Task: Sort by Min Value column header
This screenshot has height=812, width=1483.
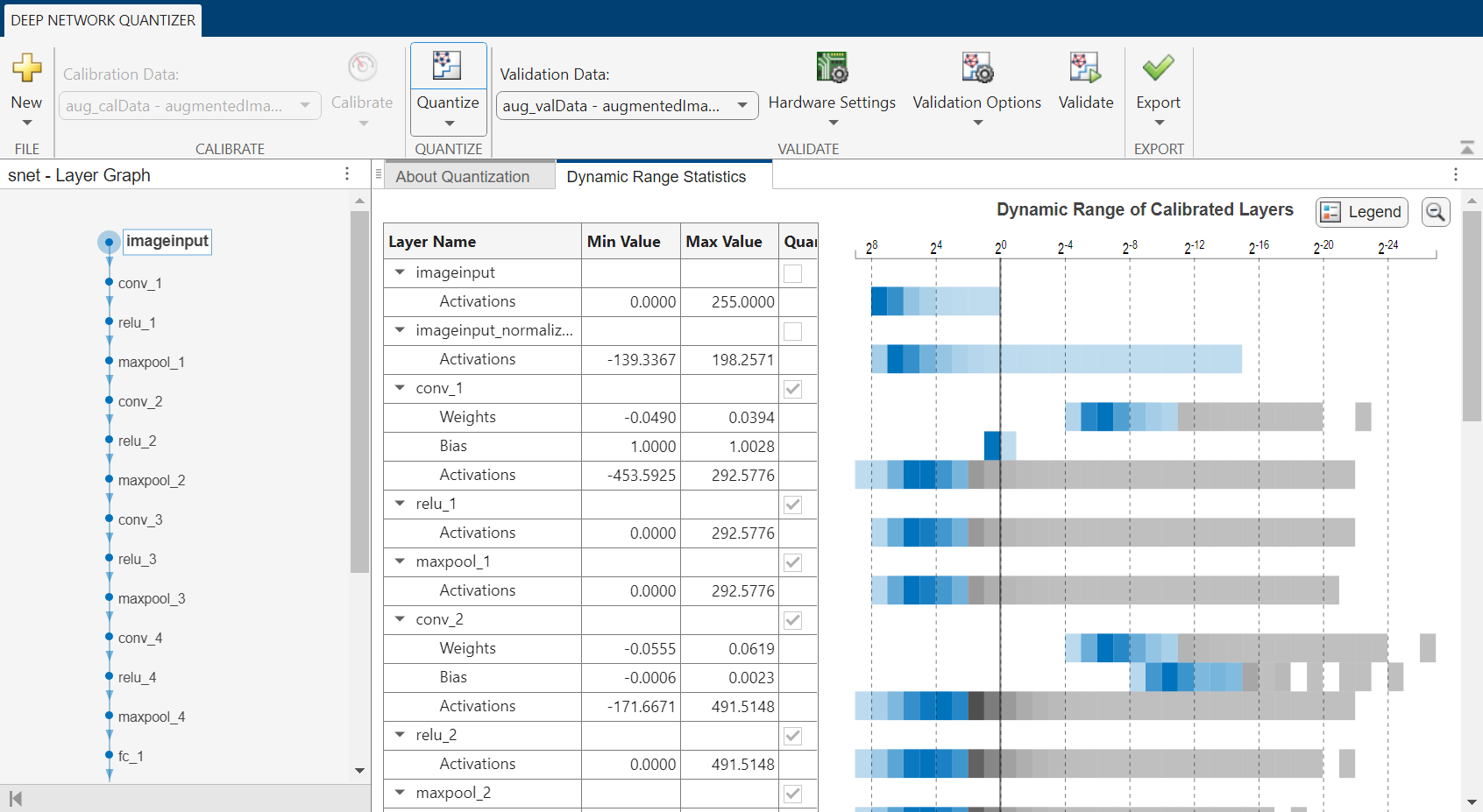Action: 631,241
